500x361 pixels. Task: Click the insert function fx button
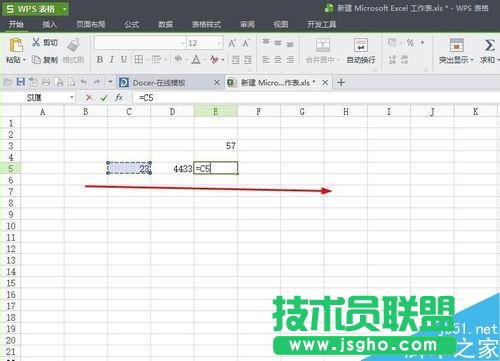click(119, 98)
